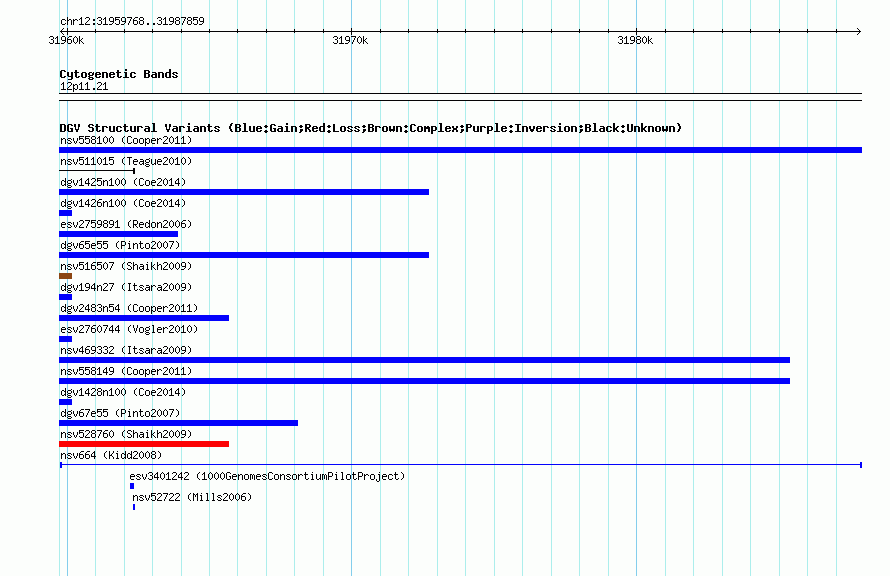The image size is (890, 576).
Task: Open the dgv194n27 (Itsara2009) label
Action: [x=126, y=287]
